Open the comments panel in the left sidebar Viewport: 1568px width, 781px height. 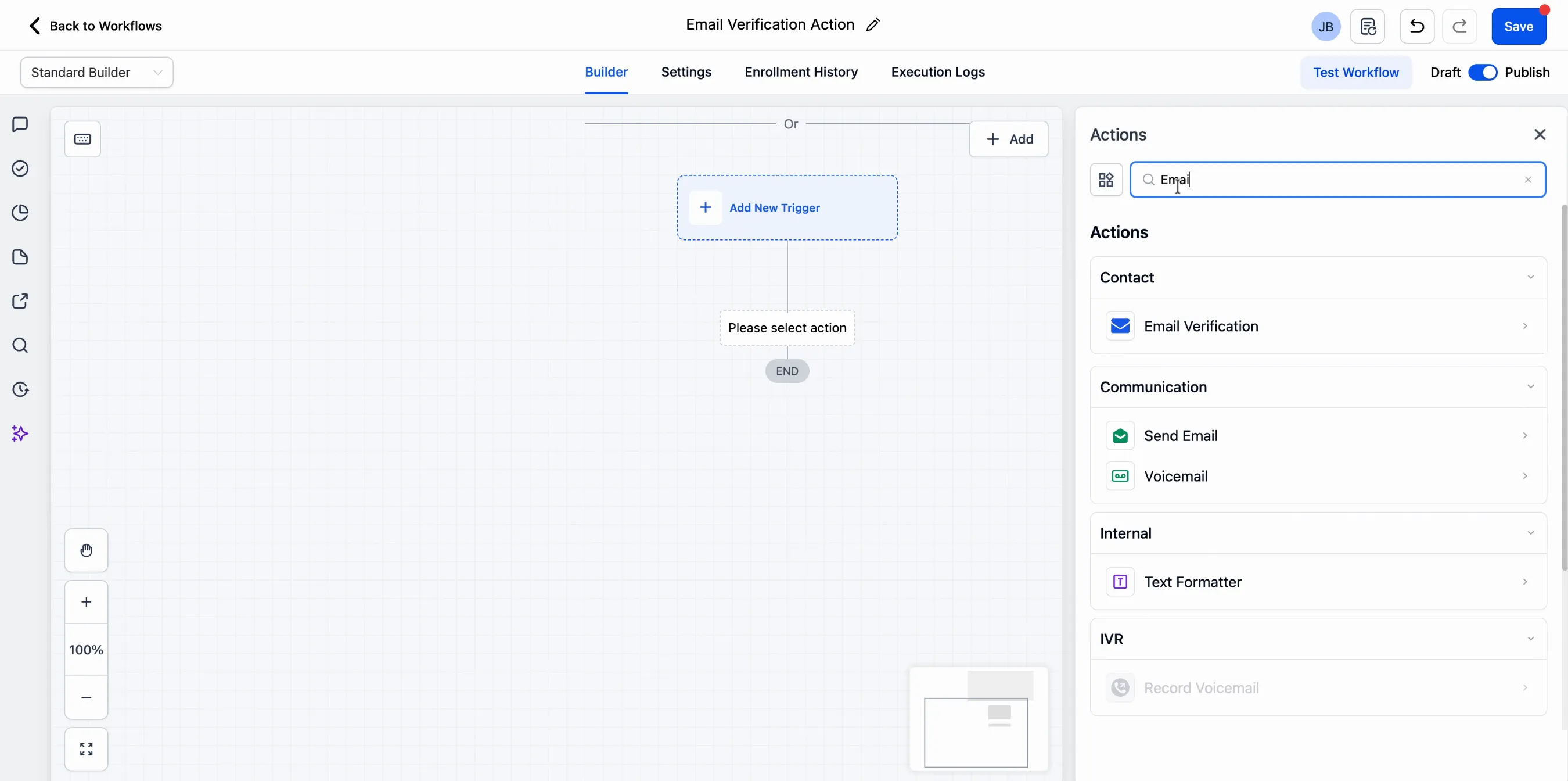pos(20,124)
